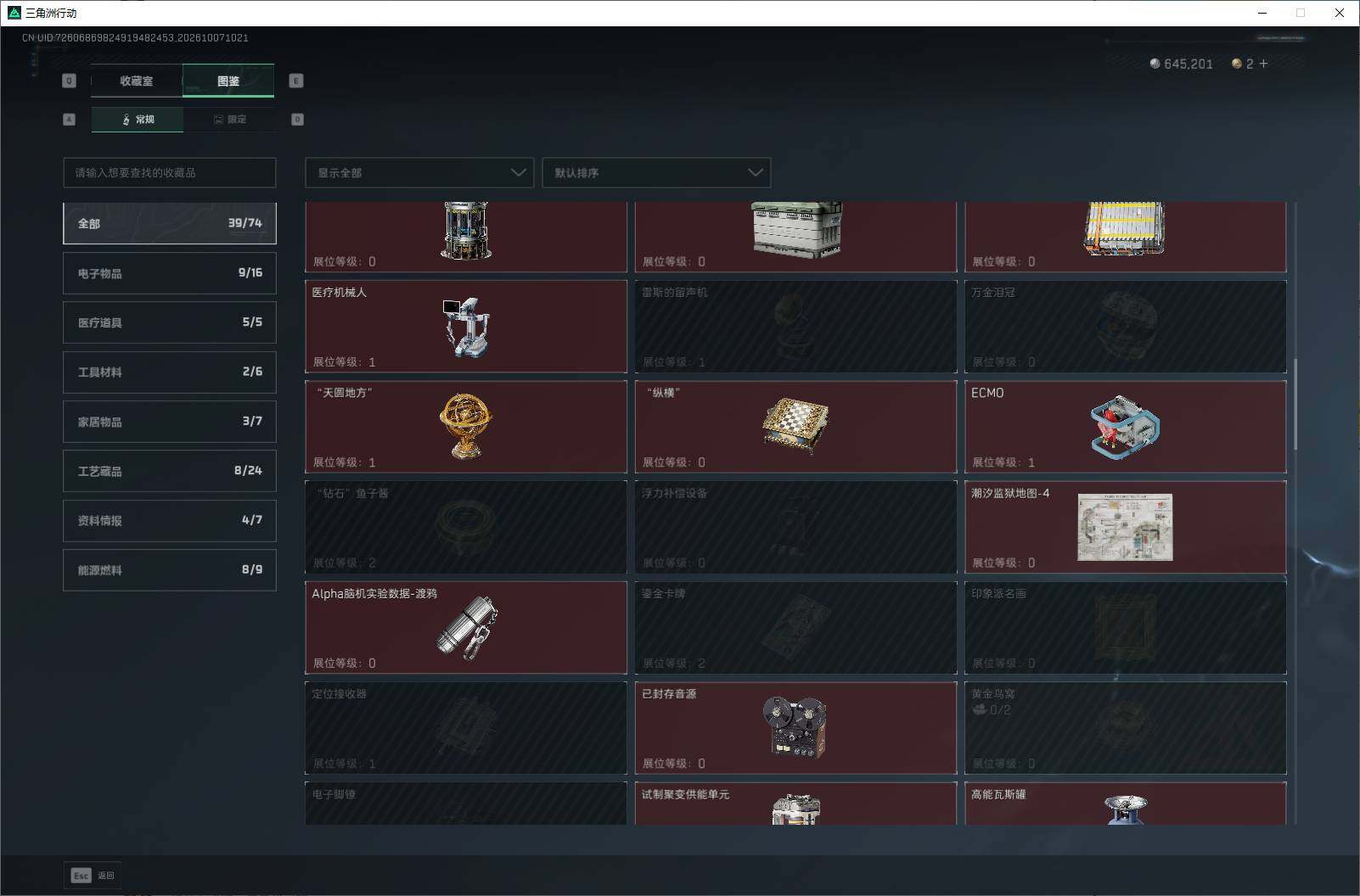Switch to the 图鉴 tab
1360x896 pixels.
228,81
